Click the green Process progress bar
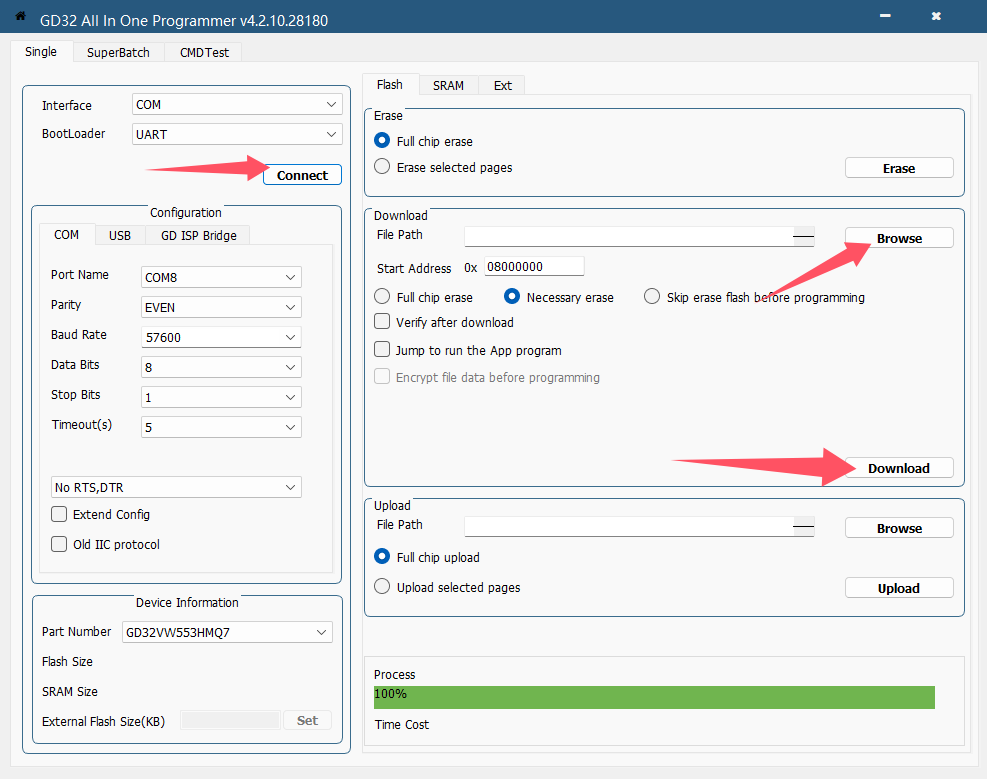The width and height of the screenshot is (987, 779). (x=654, y=697)
